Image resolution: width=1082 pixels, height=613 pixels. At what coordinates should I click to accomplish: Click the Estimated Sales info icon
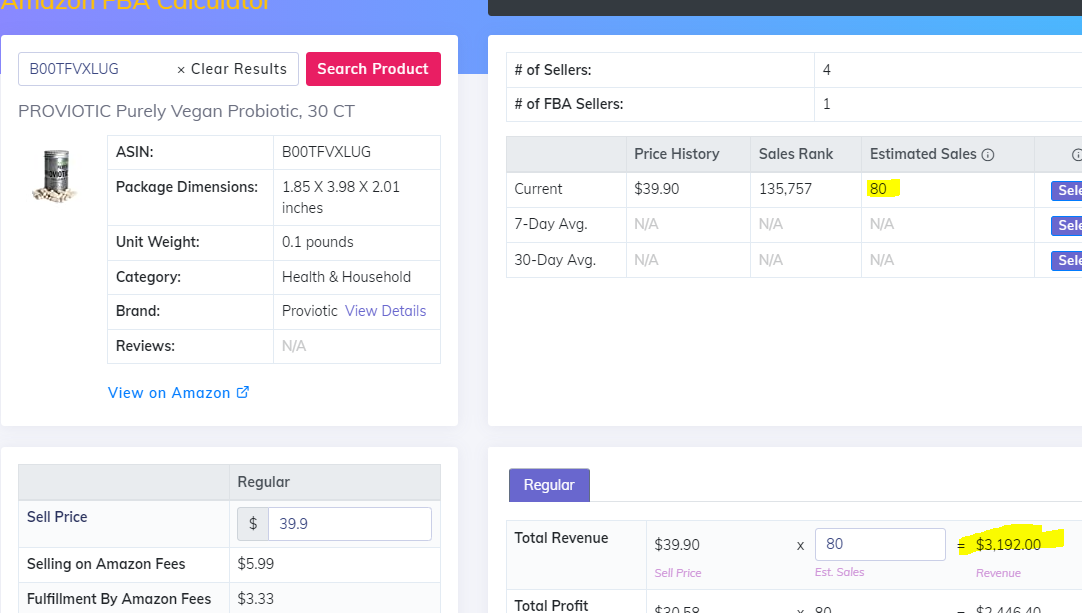tap(988, 155)
